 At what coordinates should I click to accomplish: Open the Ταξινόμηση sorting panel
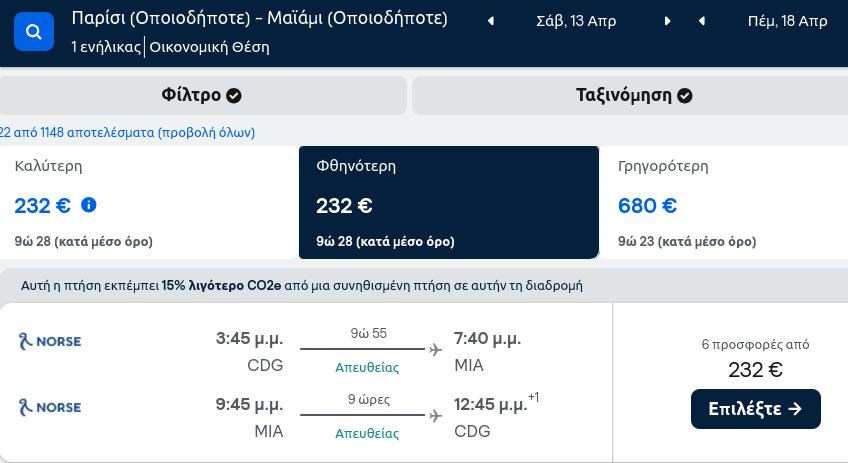pyautogui.click(x=630, y=95)
